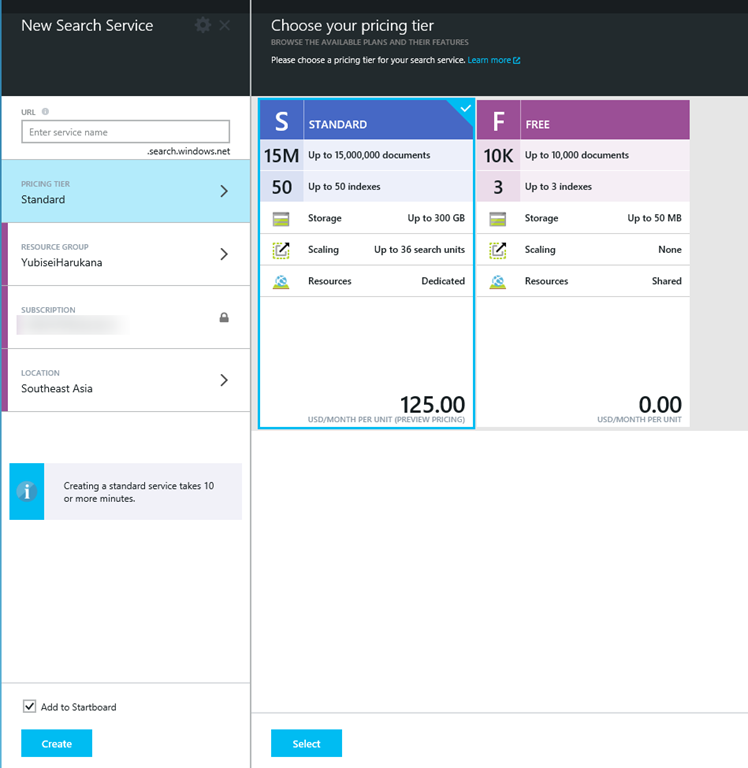The height and width of the screenshot is (768, 748).
Task: Click the 0.00 price on Free card
Action: [x=660, y=405]
